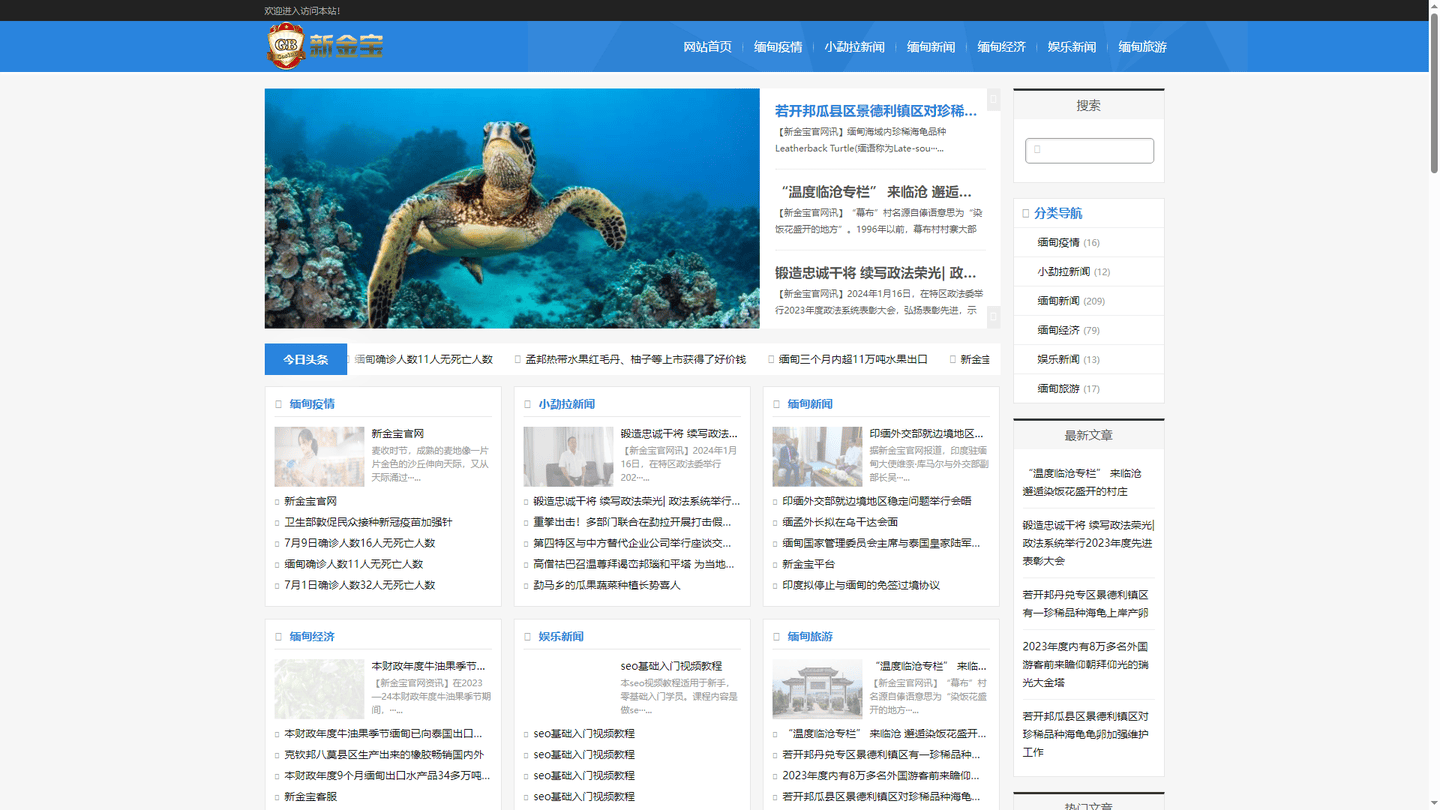The height and width of the screenshot is (810, 1440).
Task: Open article 第四特区与中方替代企业公司举行座谈交…
Action: (632, 543)
